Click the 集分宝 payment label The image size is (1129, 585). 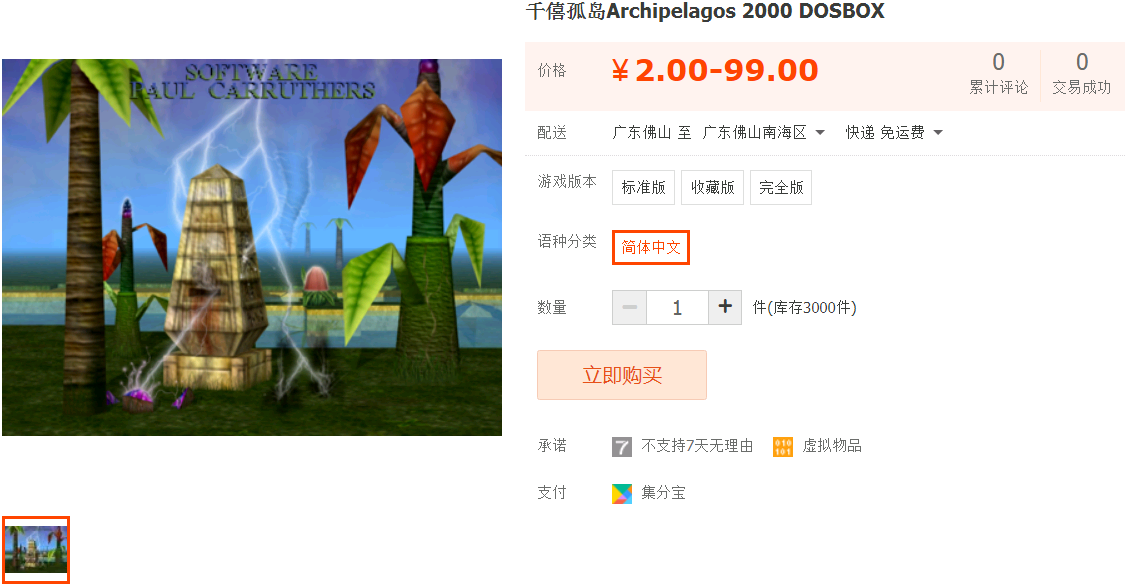(663, 493)
